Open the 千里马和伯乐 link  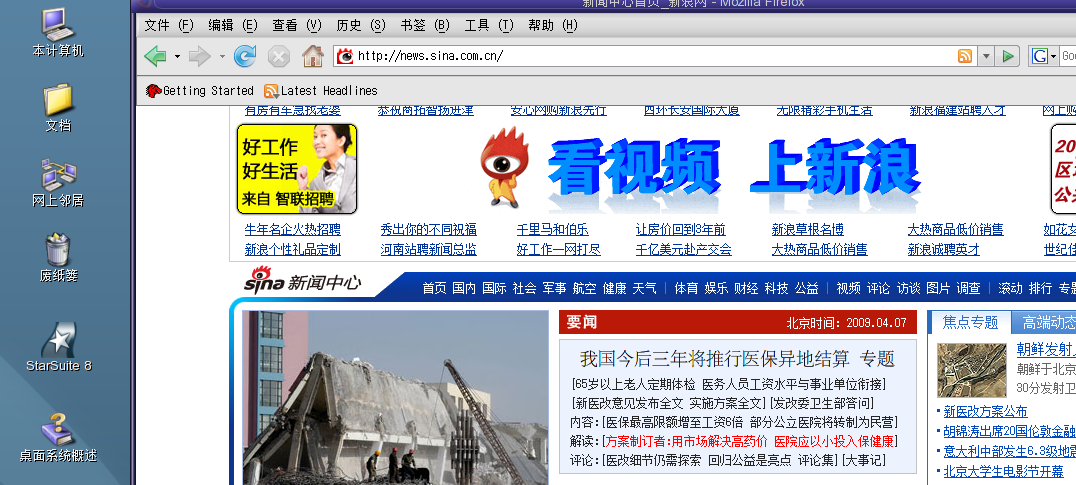point(552,229)
